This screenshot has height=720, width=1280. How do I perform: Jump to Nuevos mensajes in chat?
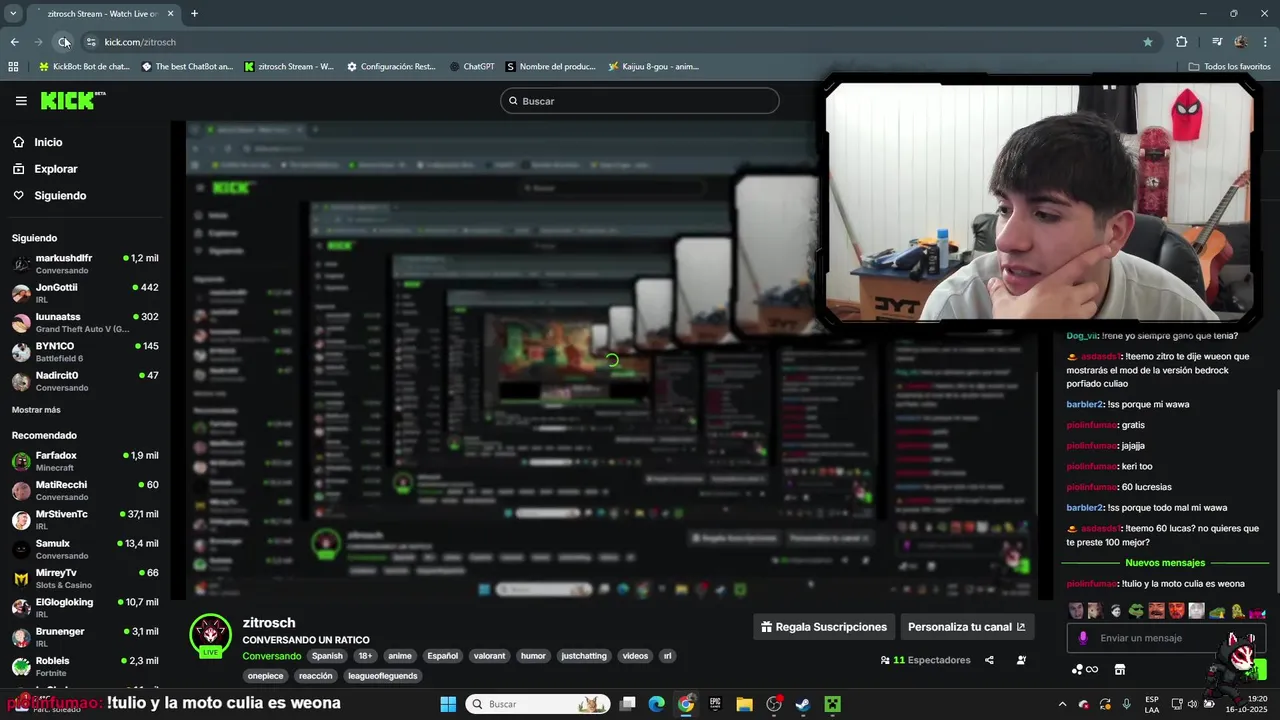coord(1165,563)
